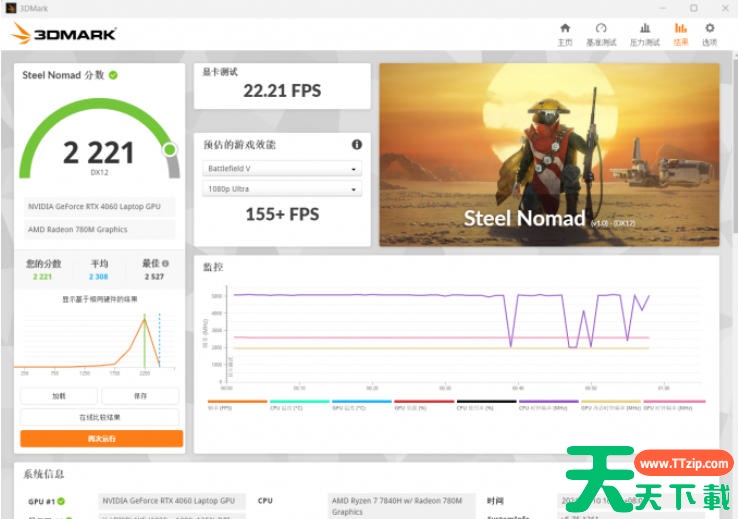Click the Save (保存) button
738x519 pixels.
click(140, 396)
